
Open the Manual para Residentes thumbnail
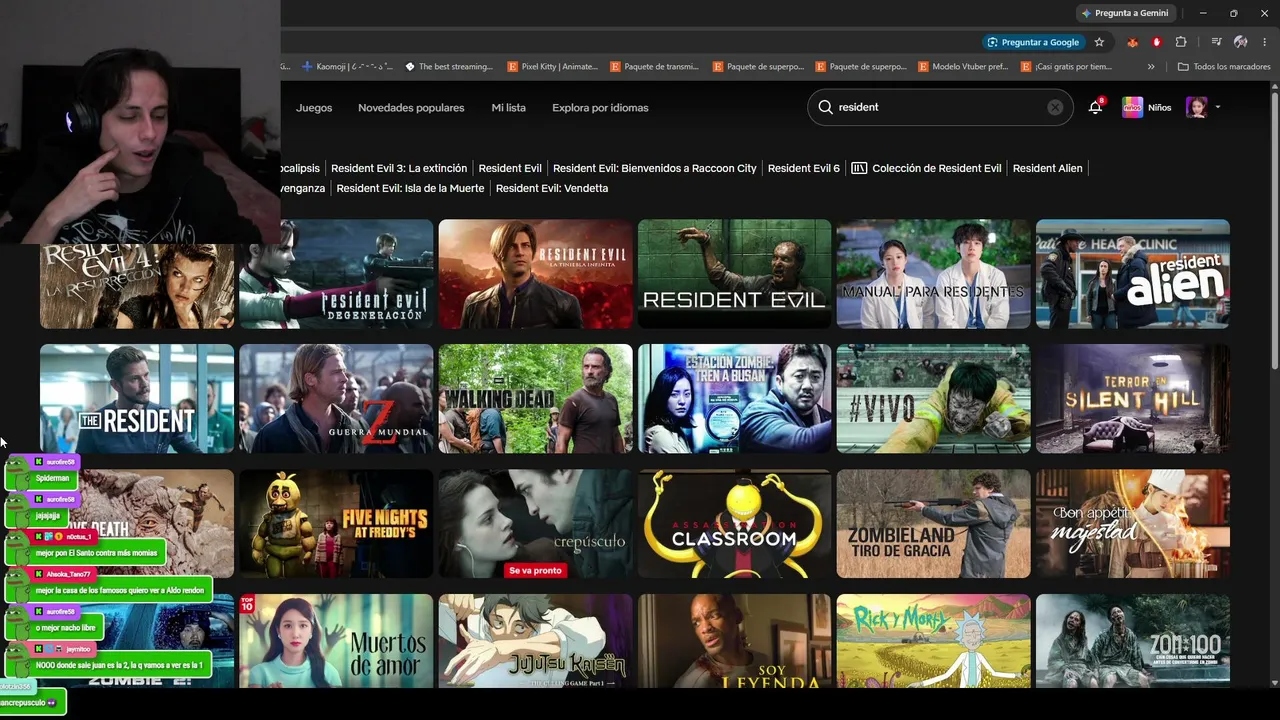coord(933,274)
